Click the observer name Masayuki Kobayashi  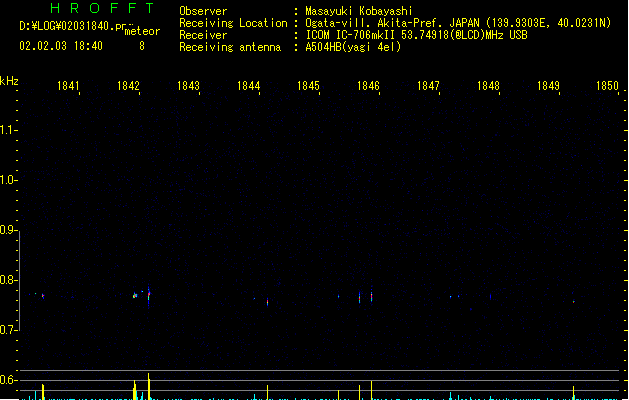click(x=359, y=11)
